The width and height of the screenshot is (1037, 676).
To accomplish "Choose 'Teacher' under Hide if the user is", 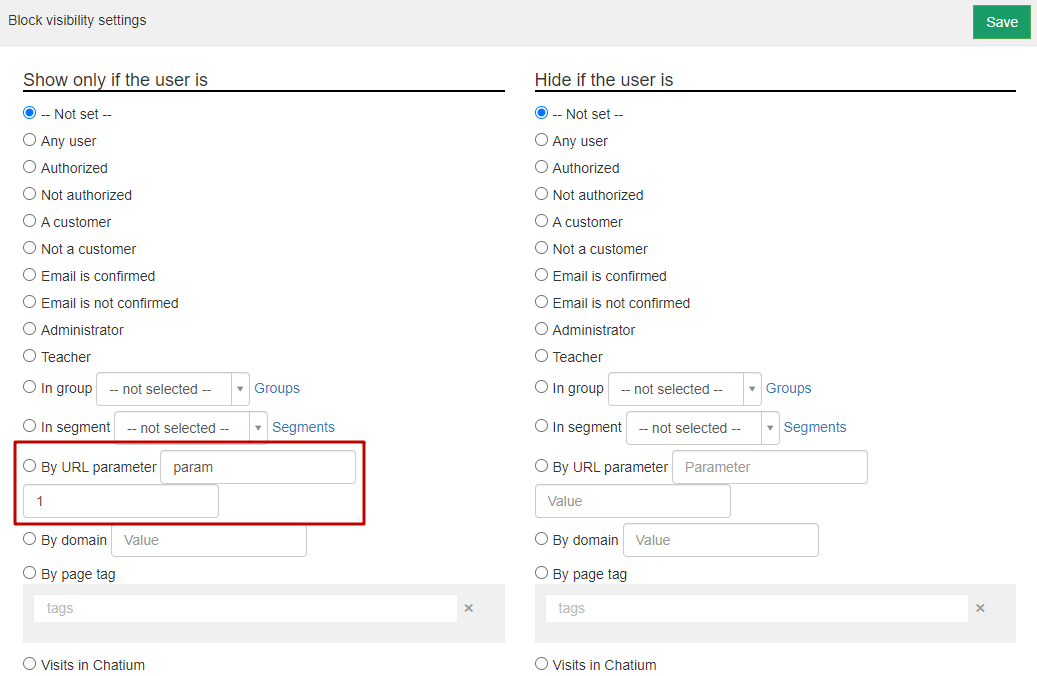I will [x=542, y=357].
